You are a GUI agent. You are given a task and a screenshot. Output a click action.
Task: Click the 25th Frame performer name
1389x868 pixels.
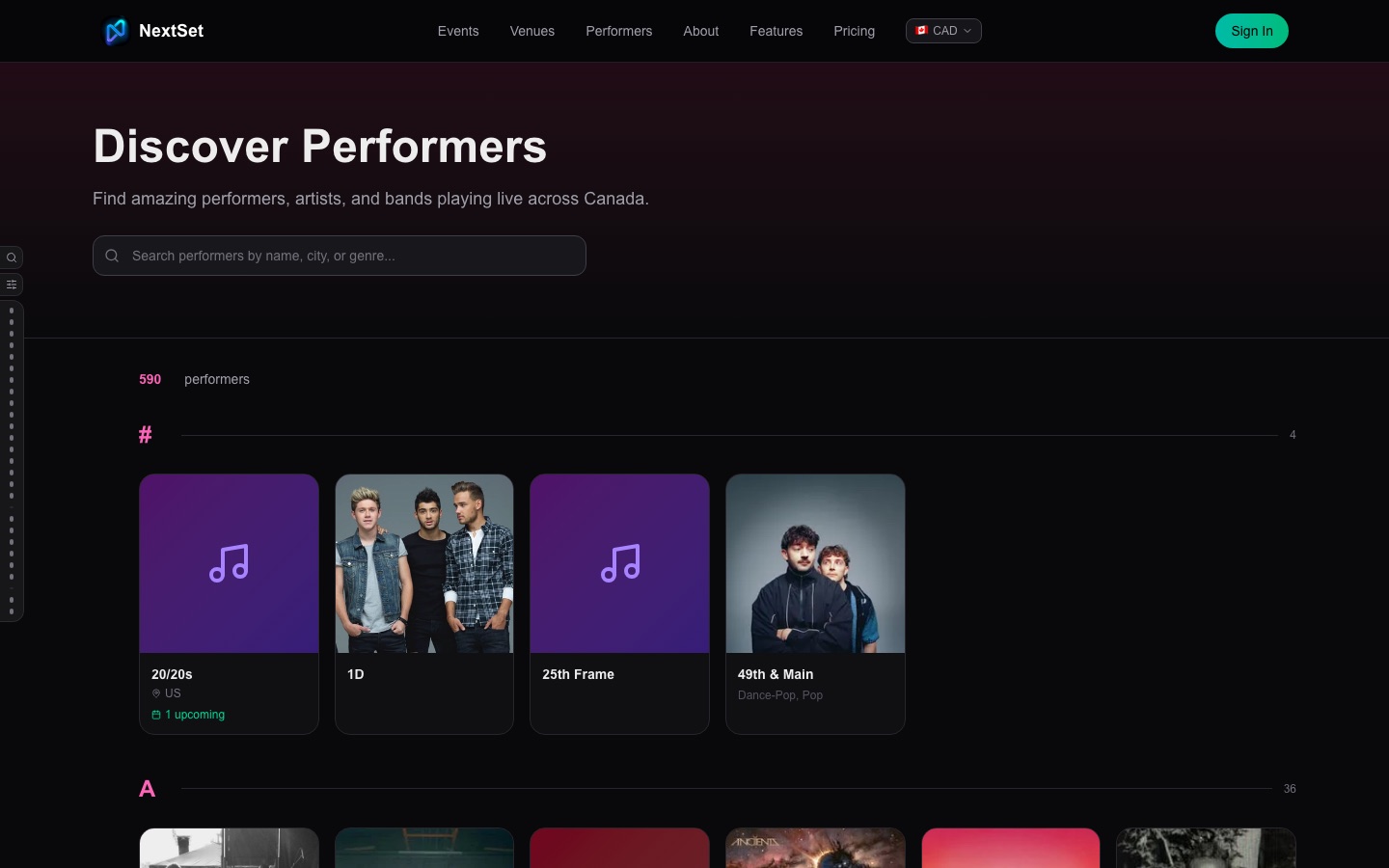[x=578, y=674]
